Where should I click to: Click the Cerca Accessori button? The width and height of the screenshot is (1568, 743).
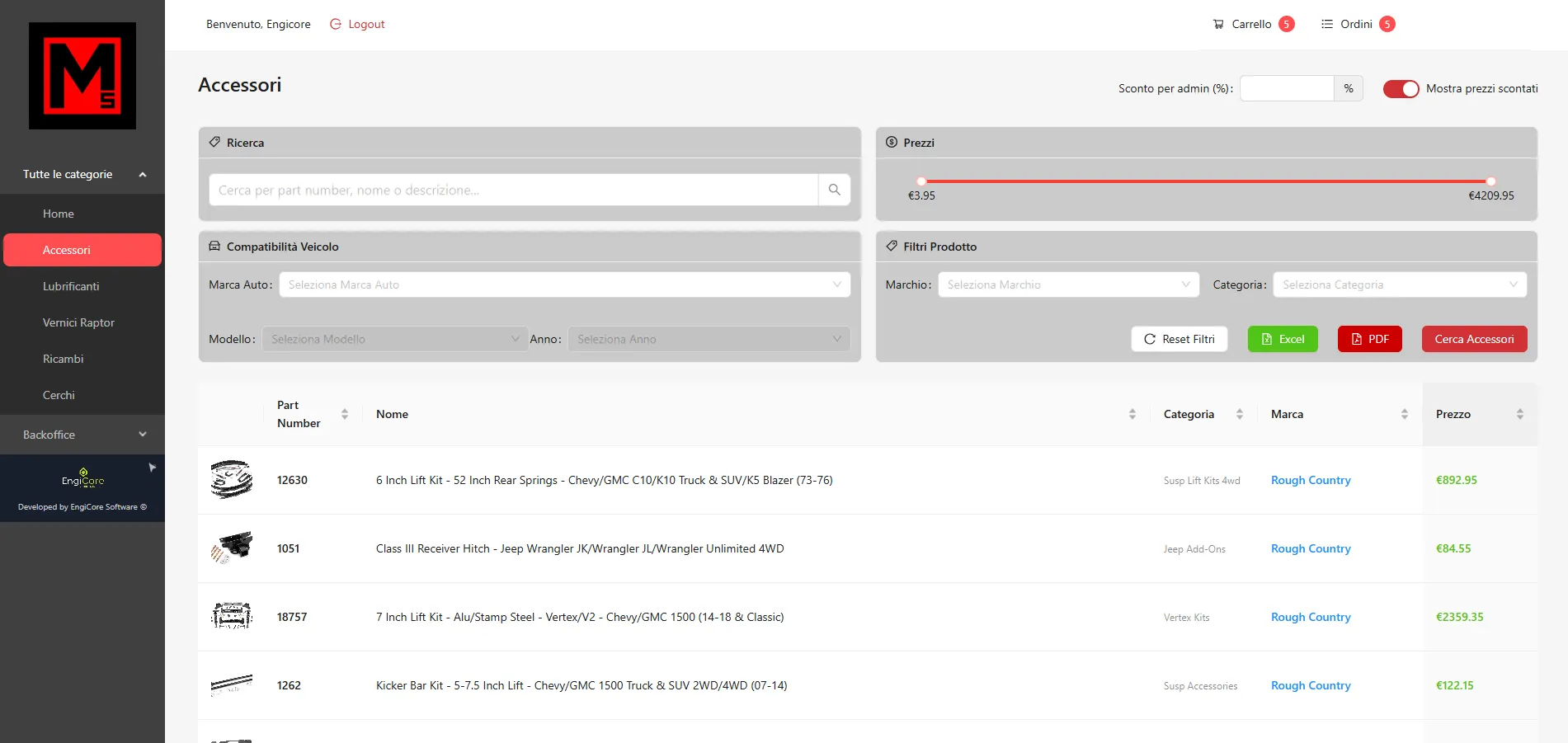point(1474,339)
